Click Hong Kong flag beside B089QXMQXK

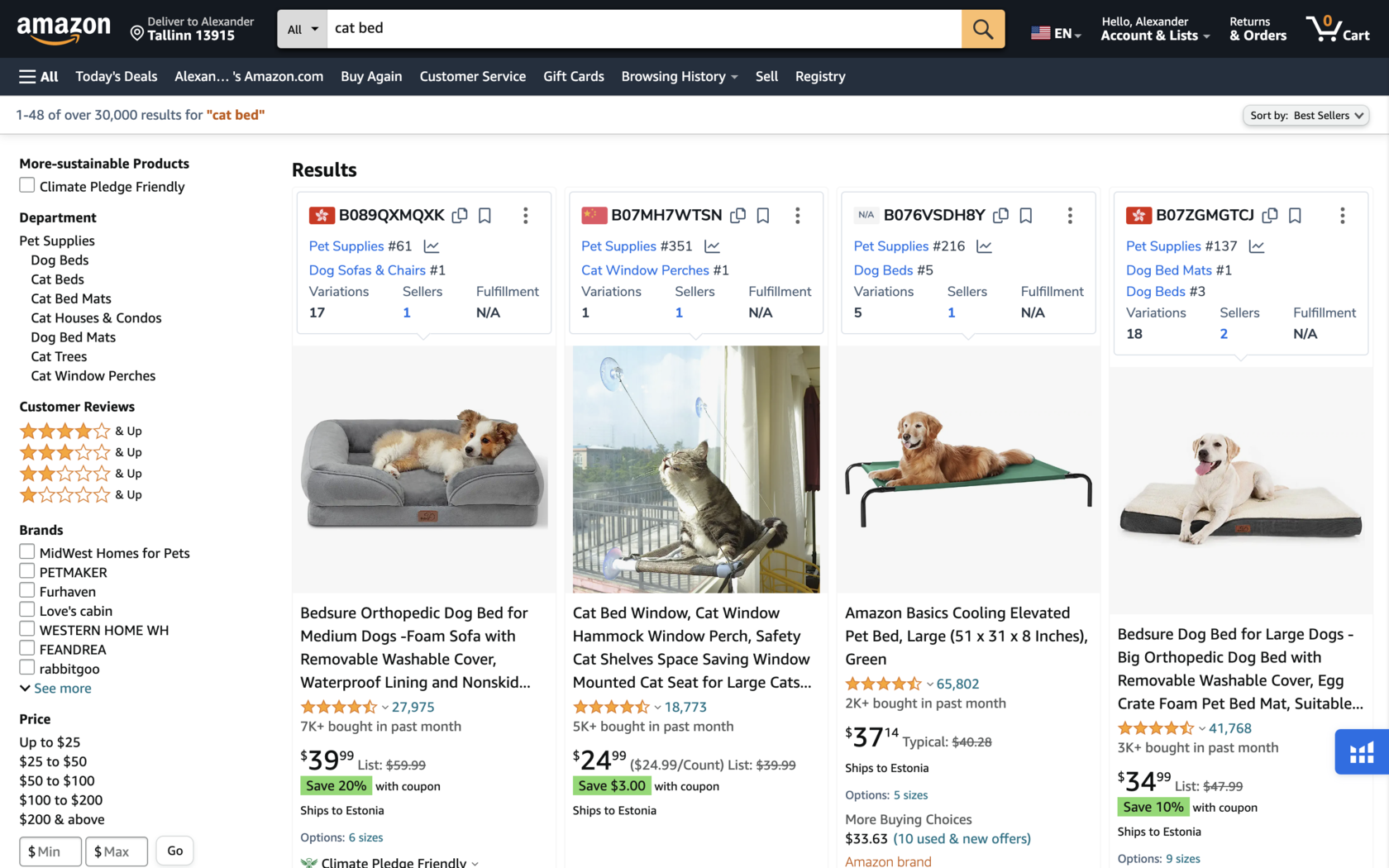coord(322,216)
